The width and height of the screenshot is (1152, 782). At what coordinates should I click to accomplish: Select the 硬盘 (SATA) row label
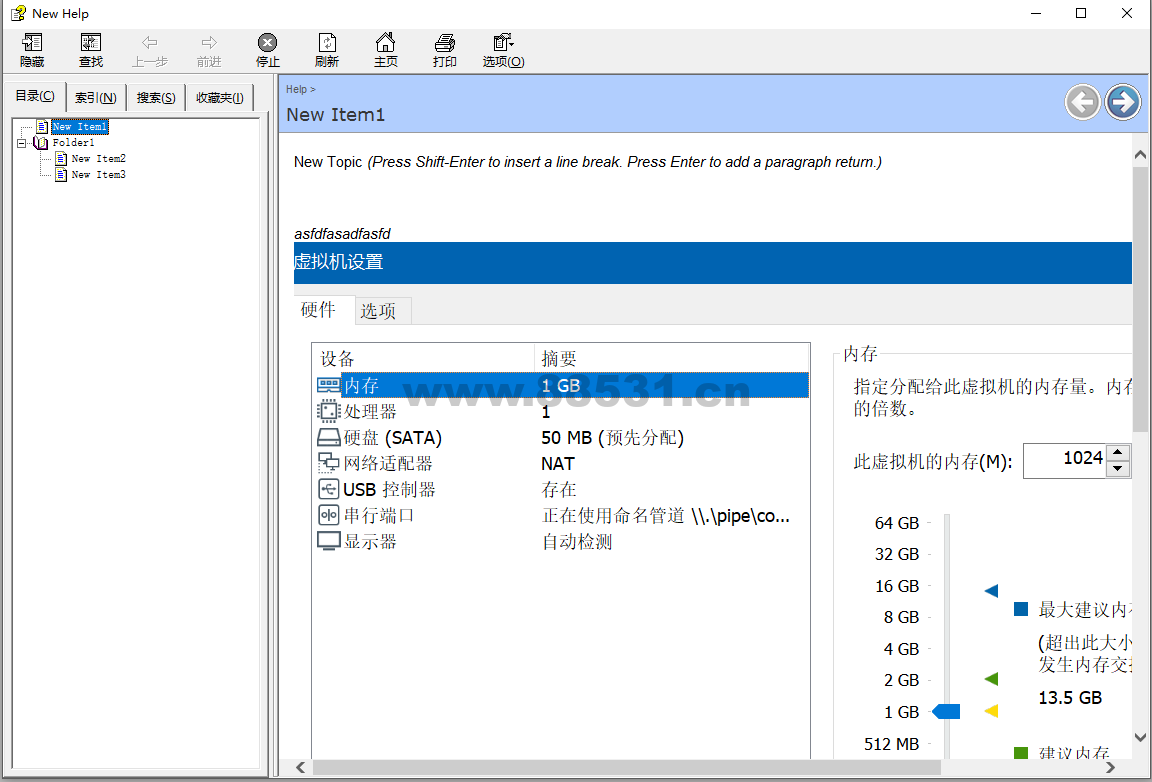pyautogui.click(x=393, y=438)
